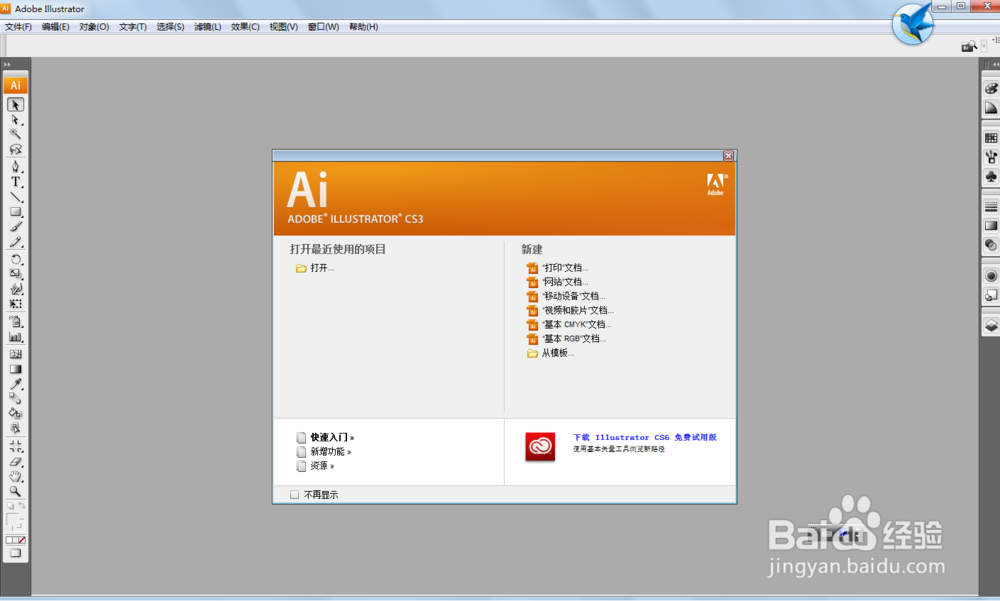Select the Zoom tool
Screen dimensions: 1000x601
[x=15, y=491]
